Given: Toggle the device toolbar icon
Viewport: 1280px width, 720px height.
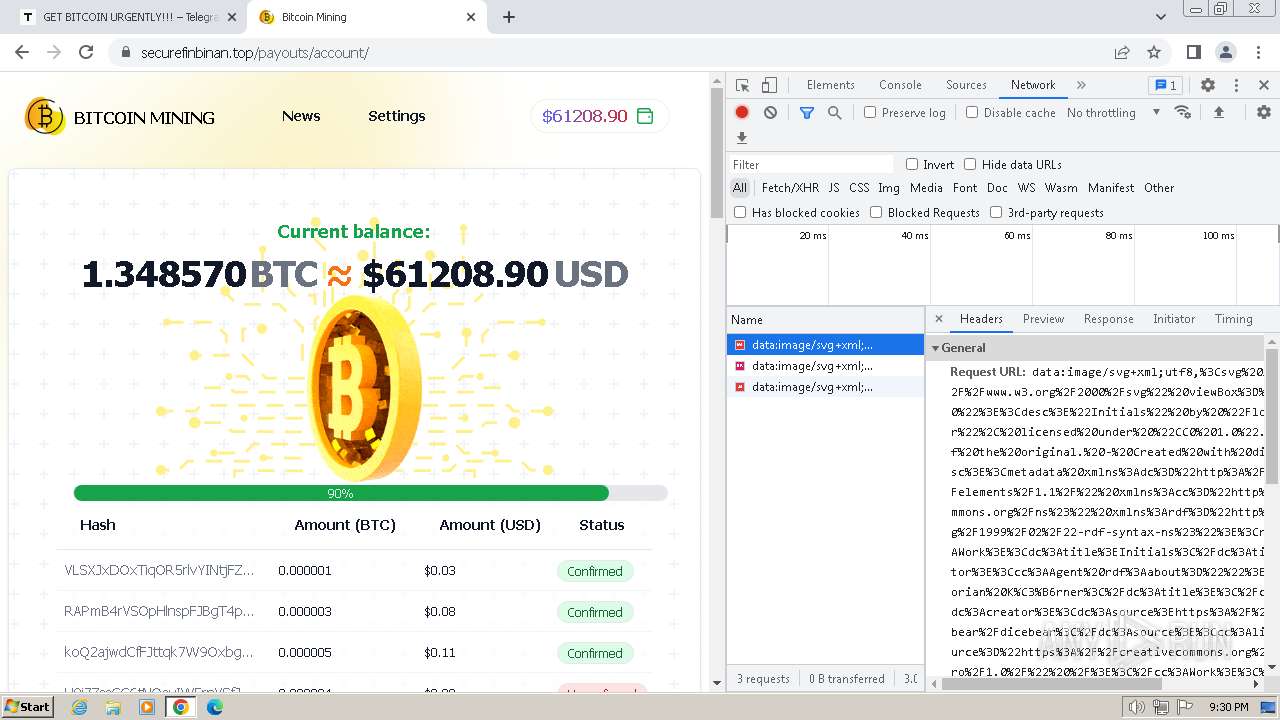Looking at the screenshot, I should pyautogui.click(x=769, y=85).
